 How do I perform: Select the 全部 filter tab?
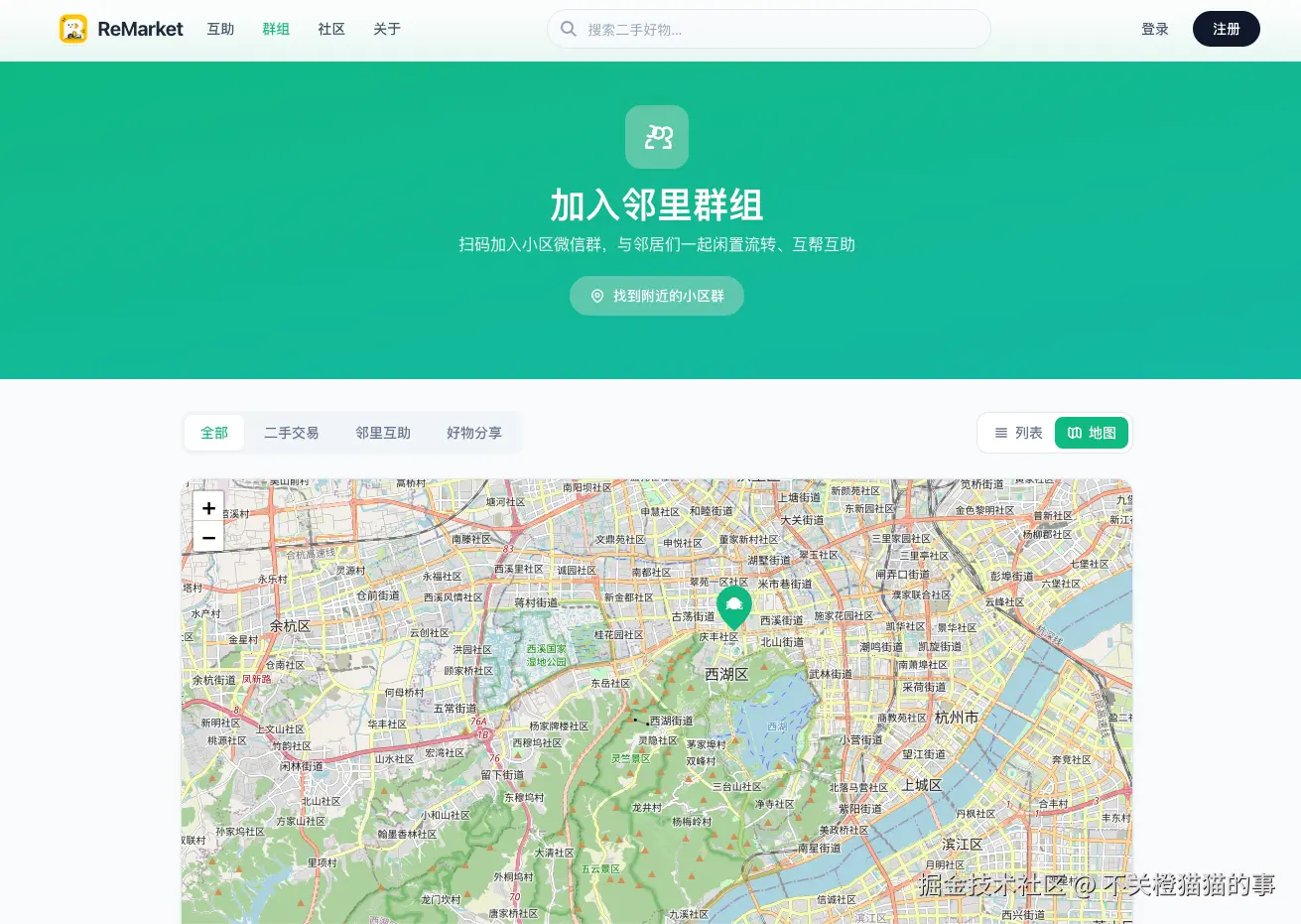[214, 433]
